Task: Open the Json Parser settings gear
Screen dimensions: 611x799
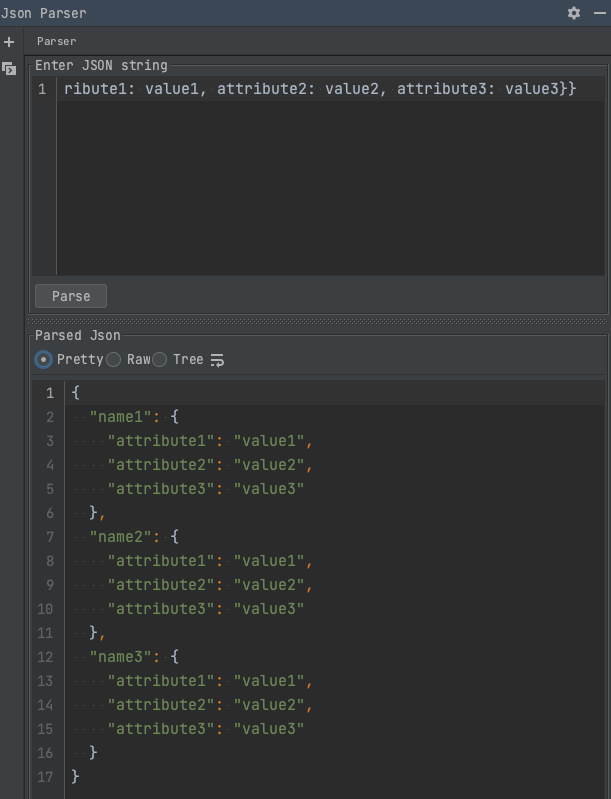Action: click(x=574, y=13)
